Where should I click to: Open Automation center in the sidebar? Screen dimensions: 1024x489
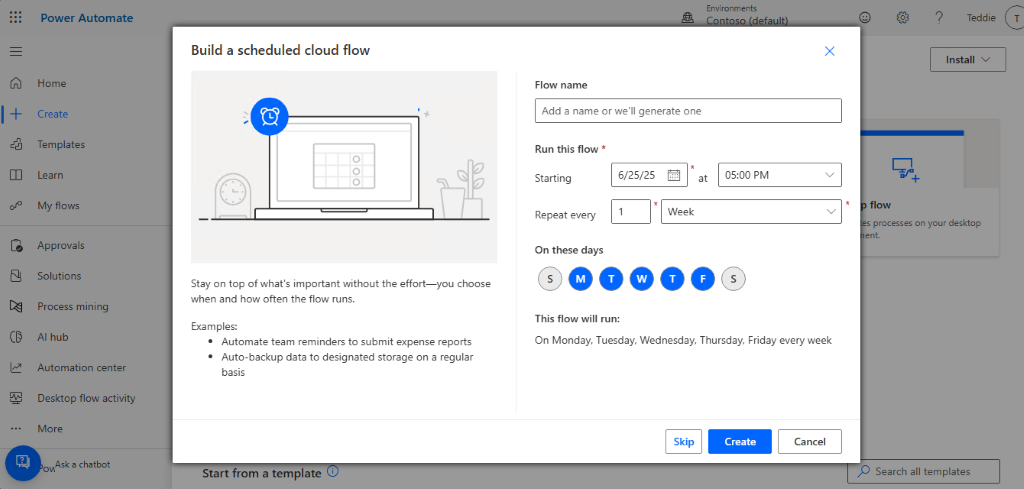pos(82,368)
